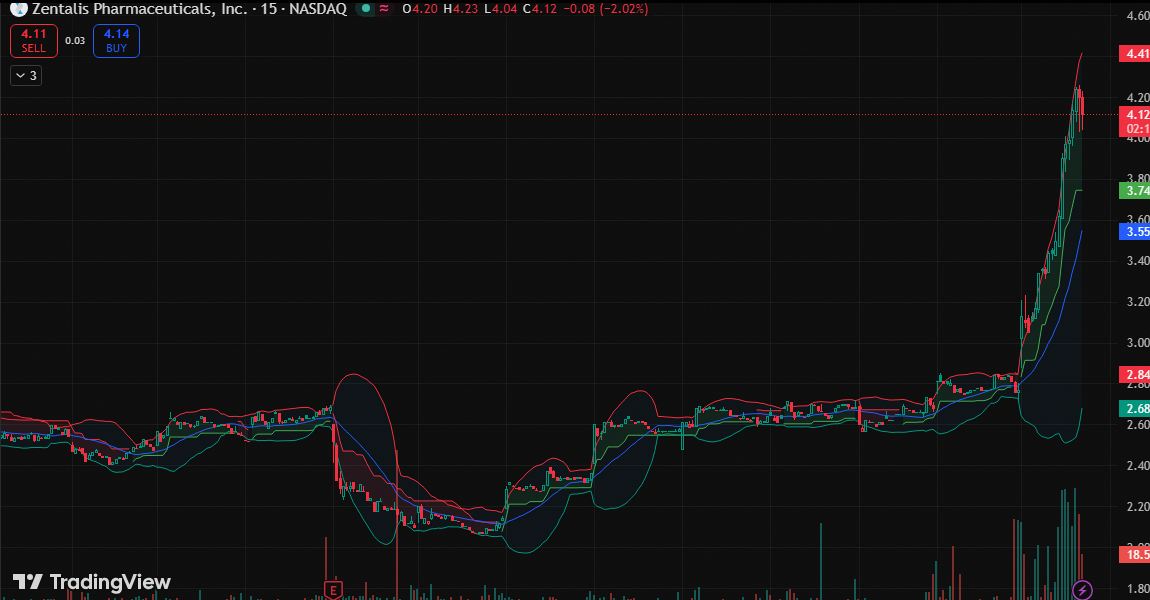The image size is (1150, 600).
Task: Click the open value O4.20
Action: (x=420, y=9)
